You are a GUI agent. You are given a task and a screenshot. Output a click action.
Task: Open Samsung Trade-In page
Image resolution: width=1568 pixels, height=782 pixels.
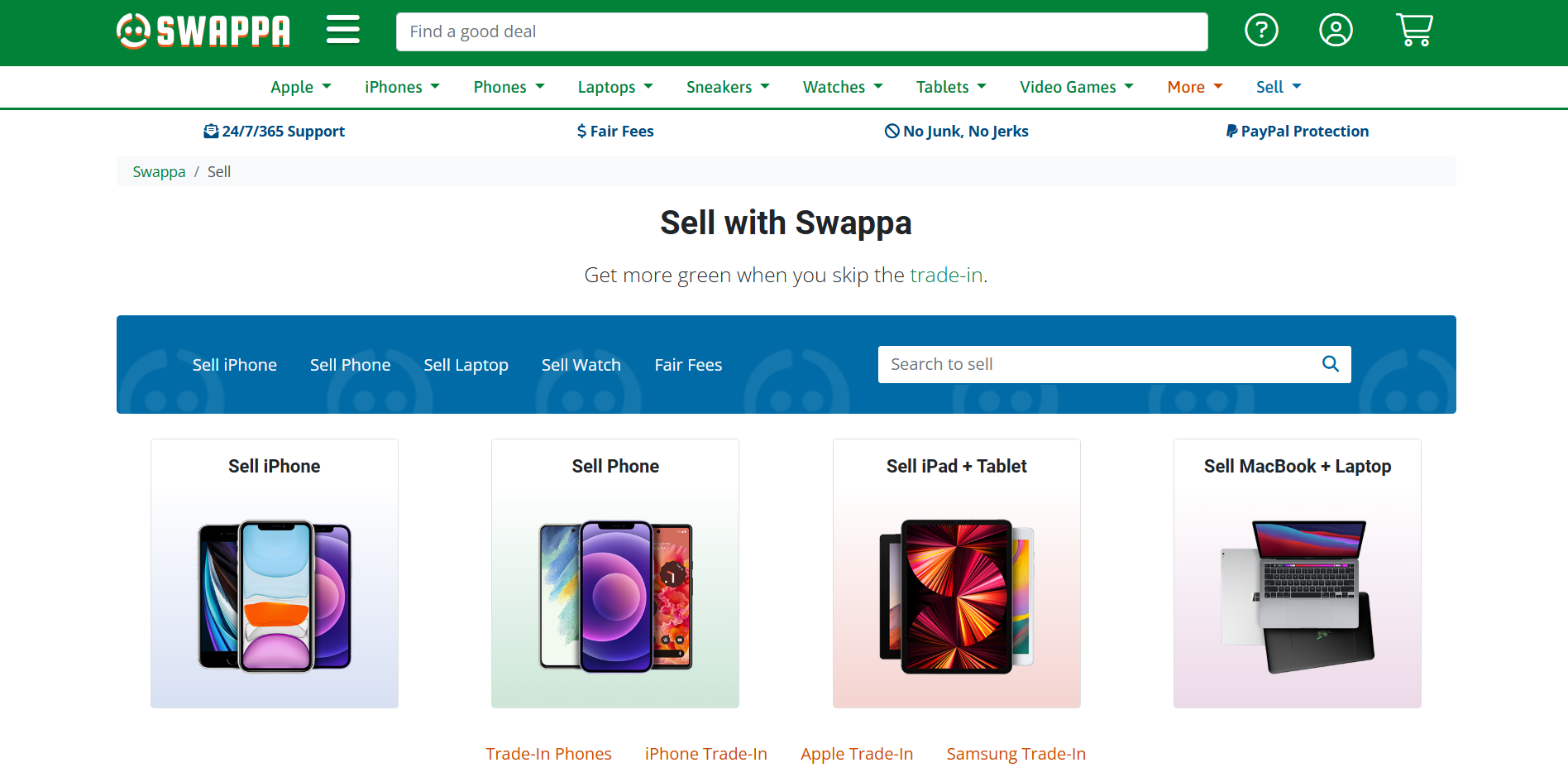click(x=1016, y=754)
